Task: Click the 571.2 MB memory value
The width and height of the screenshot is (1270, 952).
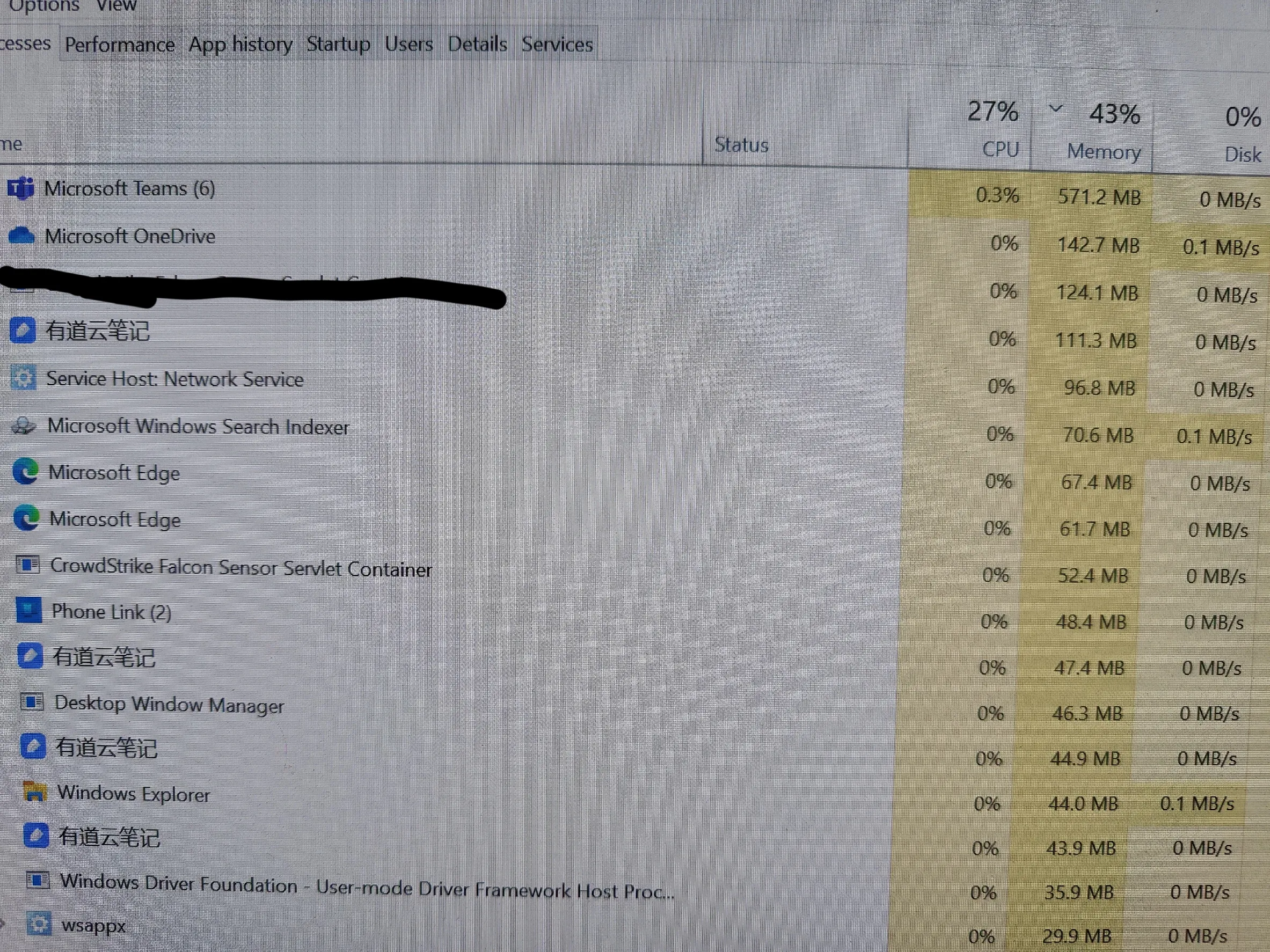Action: pos(1099,197)
